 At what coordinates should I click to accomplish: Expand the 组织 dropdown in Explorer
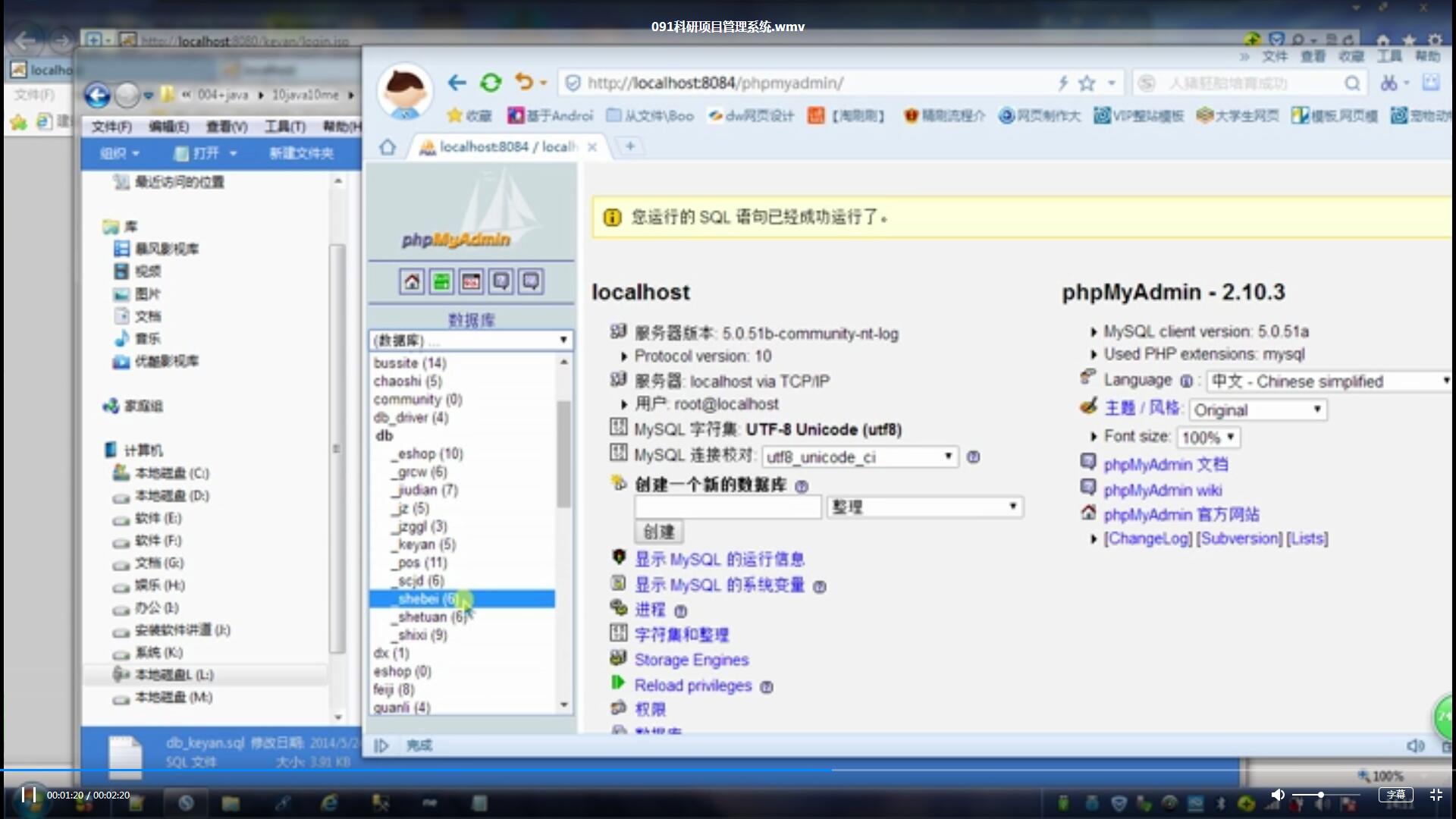click(120, 153)
